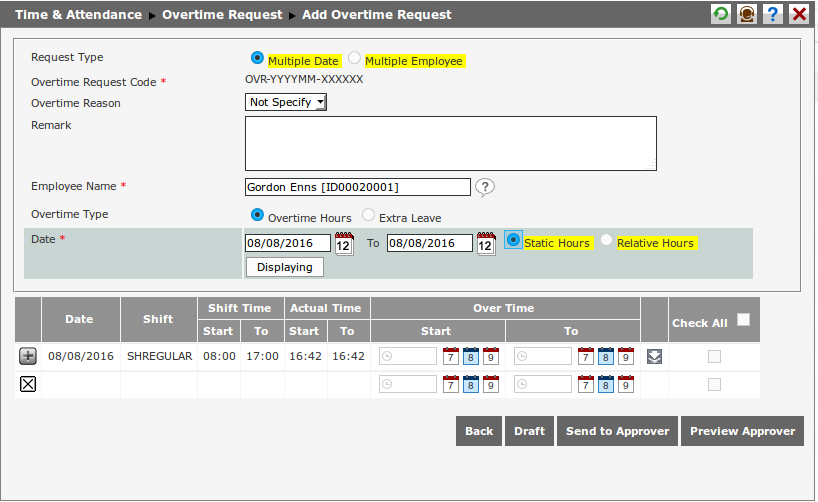Tick the Check All checkbox
This screenshot has width=818, height=502.
(743, 319)
